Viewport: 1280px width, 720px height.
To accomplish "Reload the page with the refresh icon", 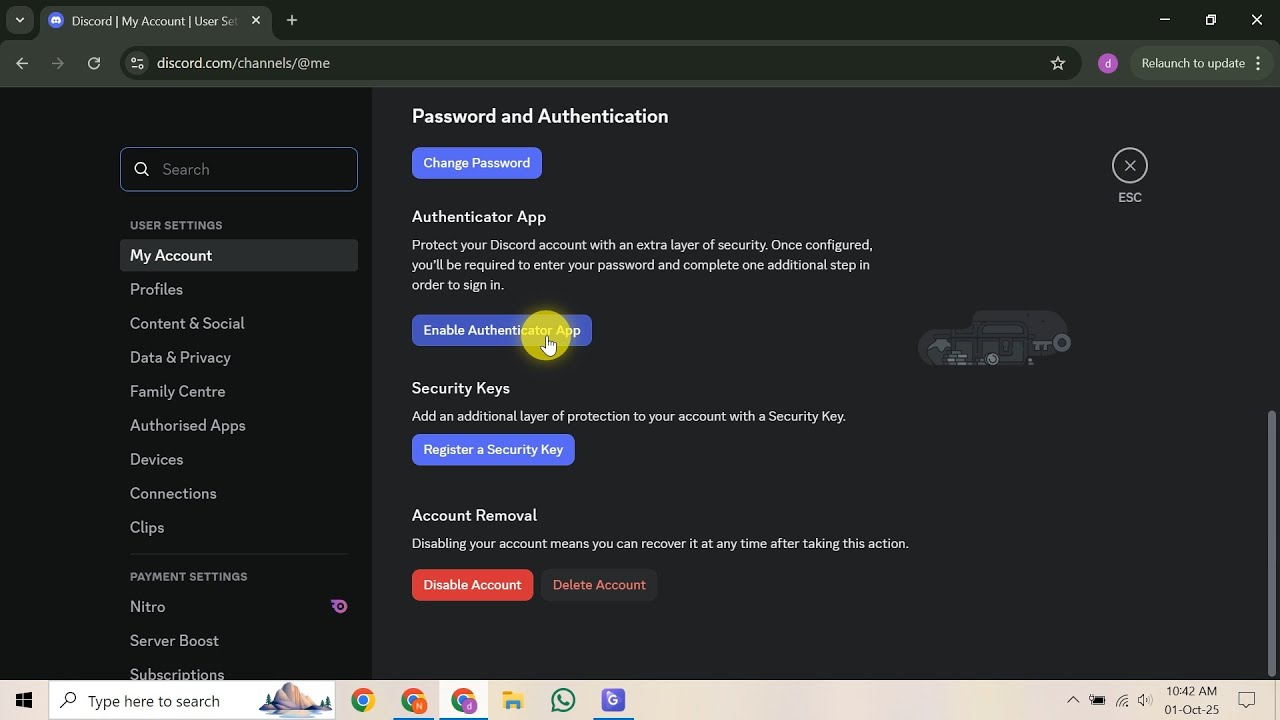I will coord(94,63).
